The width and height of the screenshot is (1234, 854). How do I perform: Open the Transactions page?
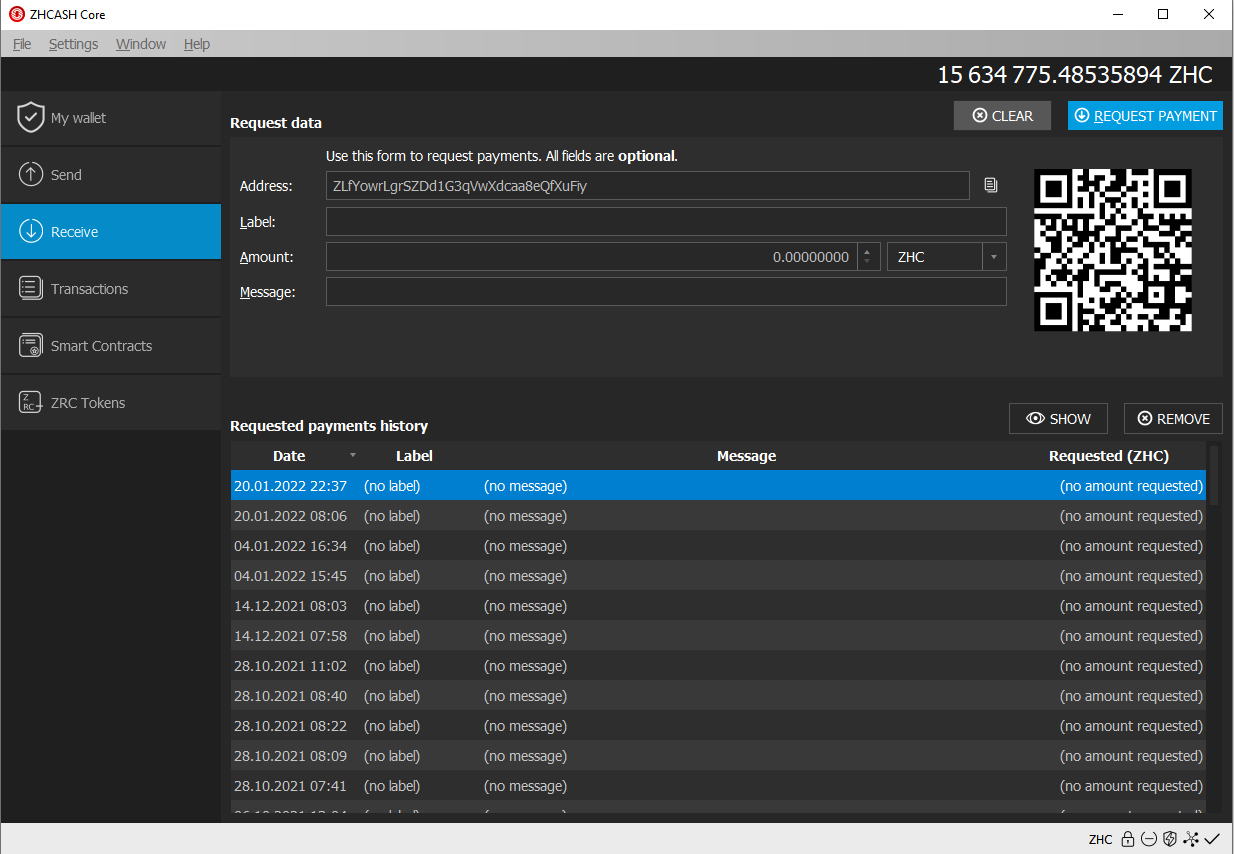[x=110, y=289]
